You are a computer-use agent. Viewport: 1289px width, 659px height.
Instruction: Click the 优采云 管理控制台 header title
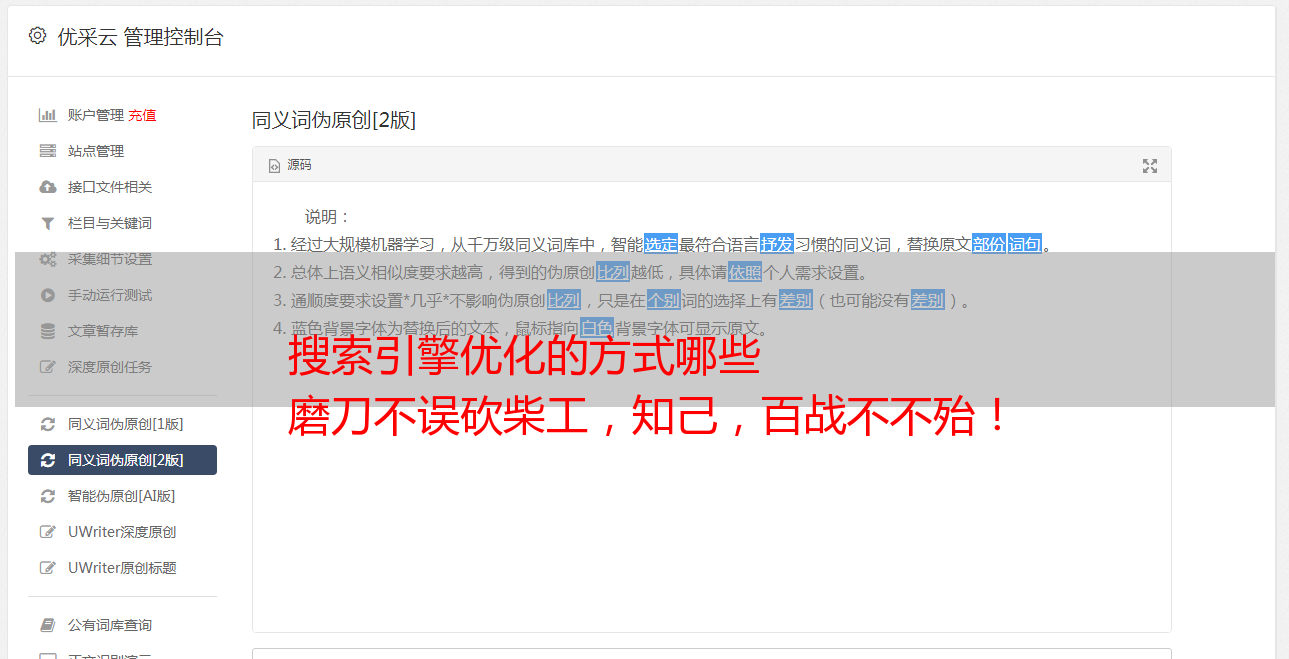click(x=140, y=37)
